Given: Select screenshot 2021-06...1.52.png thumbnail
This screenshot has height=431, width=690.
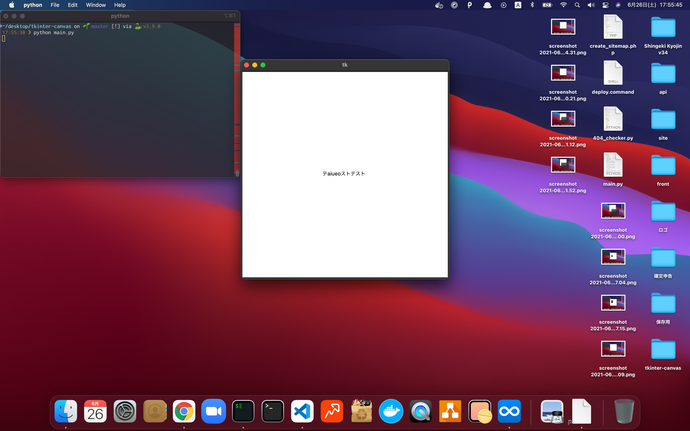Looking at the screenshot, I should tap(563, 165).
